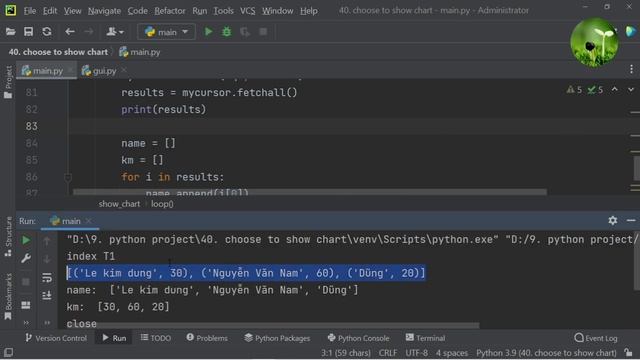Open the Help menu
The image size is (640, 360).
click(x=309, y=11)
